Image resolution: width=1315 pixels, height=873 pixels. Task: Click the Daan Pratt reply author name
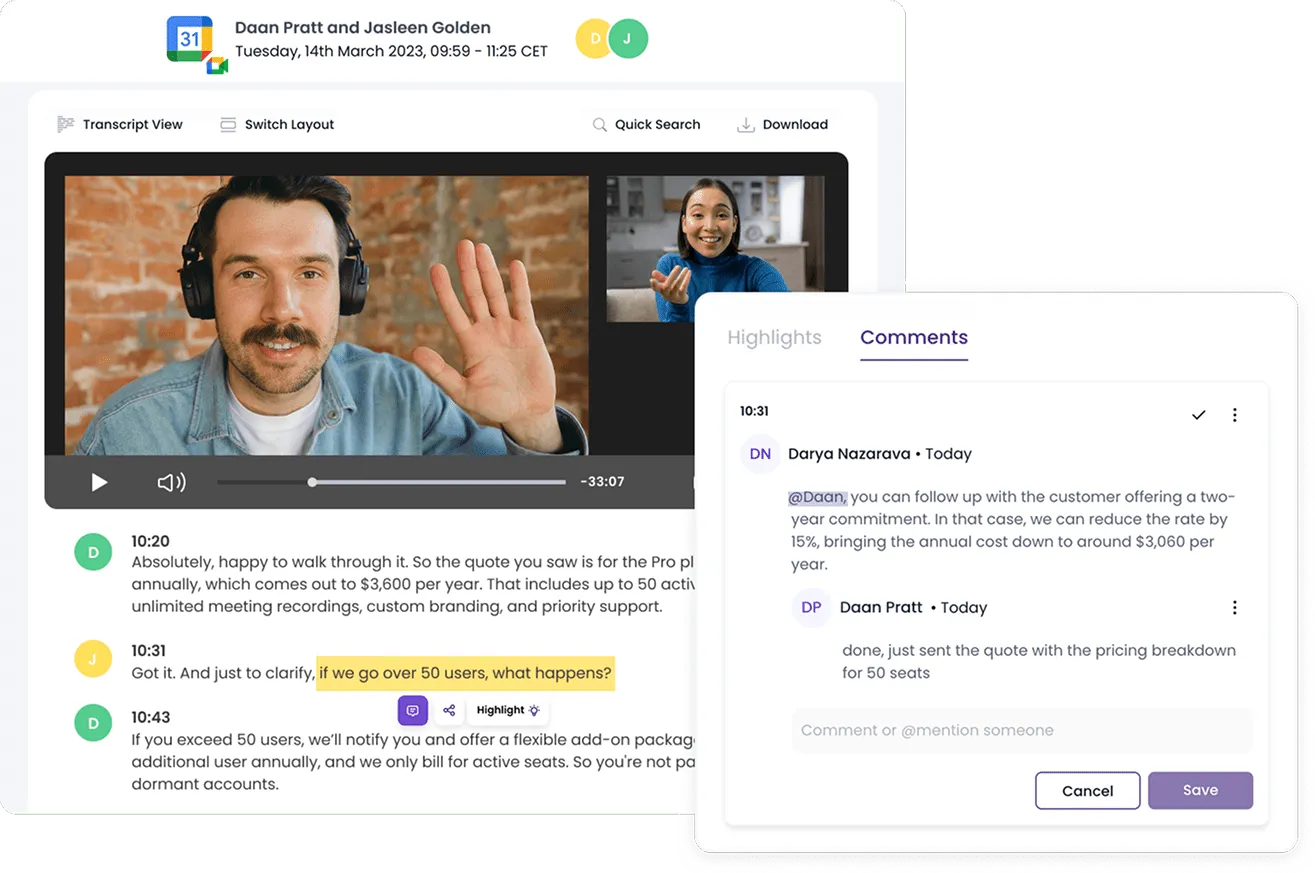pos(881,607)
